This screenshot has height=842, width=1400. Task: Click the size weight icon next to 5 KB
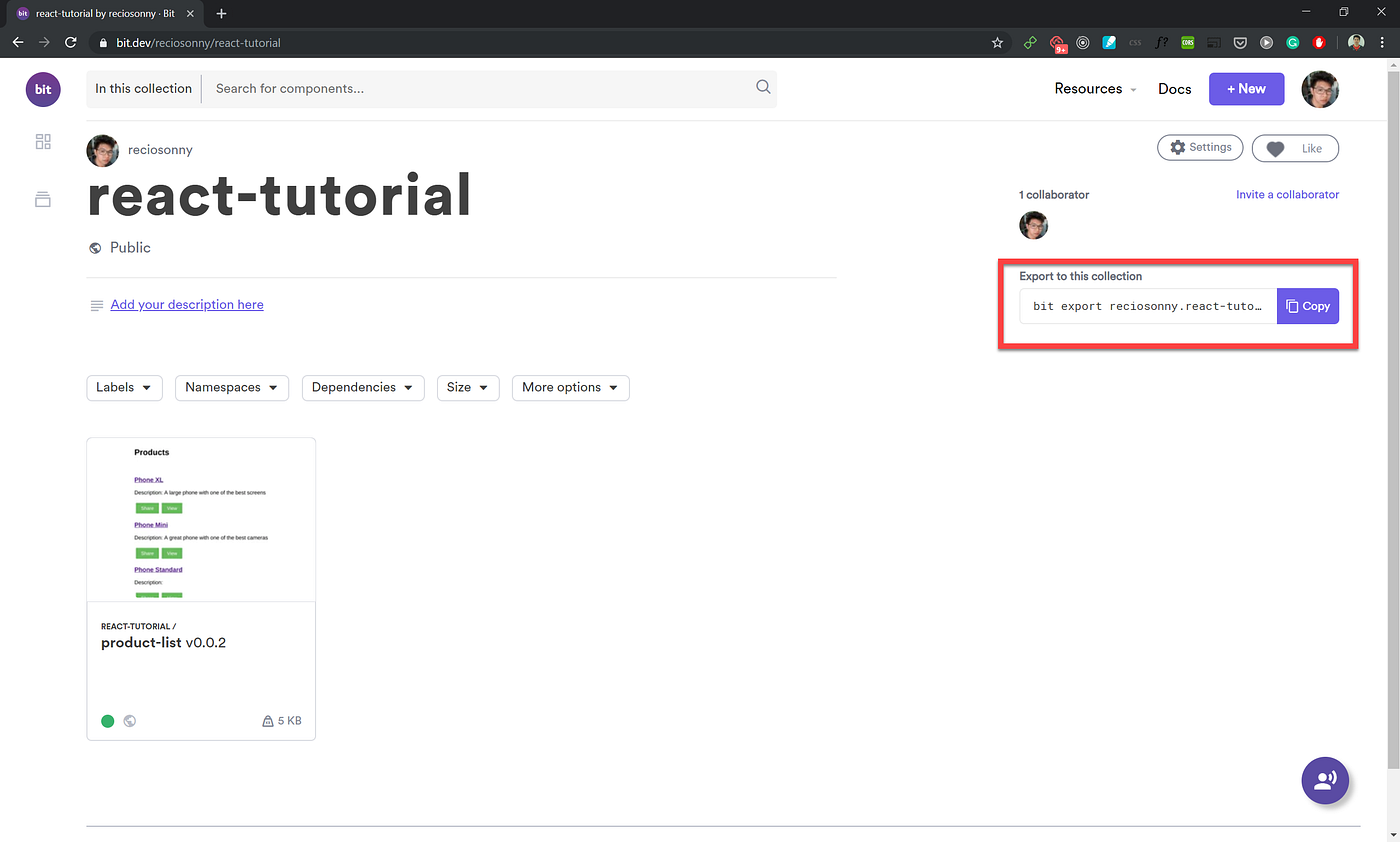click(267, 721)
